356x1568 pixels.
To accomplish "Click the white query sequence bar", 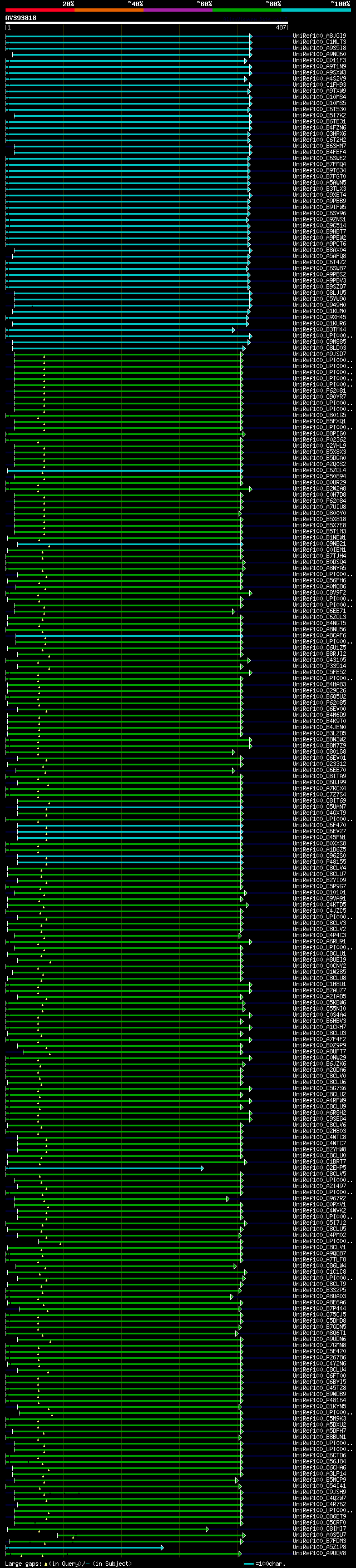I will (x=147, y=23).
